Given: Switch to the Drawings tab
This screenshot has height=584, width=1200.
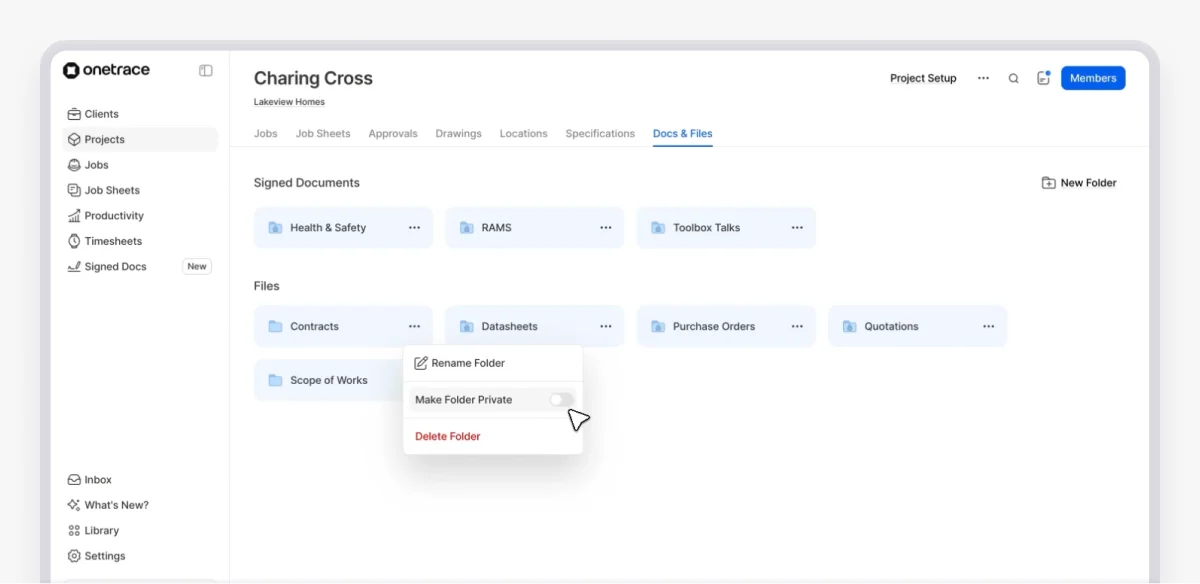Looking at the screenshot, I should 458,133.
